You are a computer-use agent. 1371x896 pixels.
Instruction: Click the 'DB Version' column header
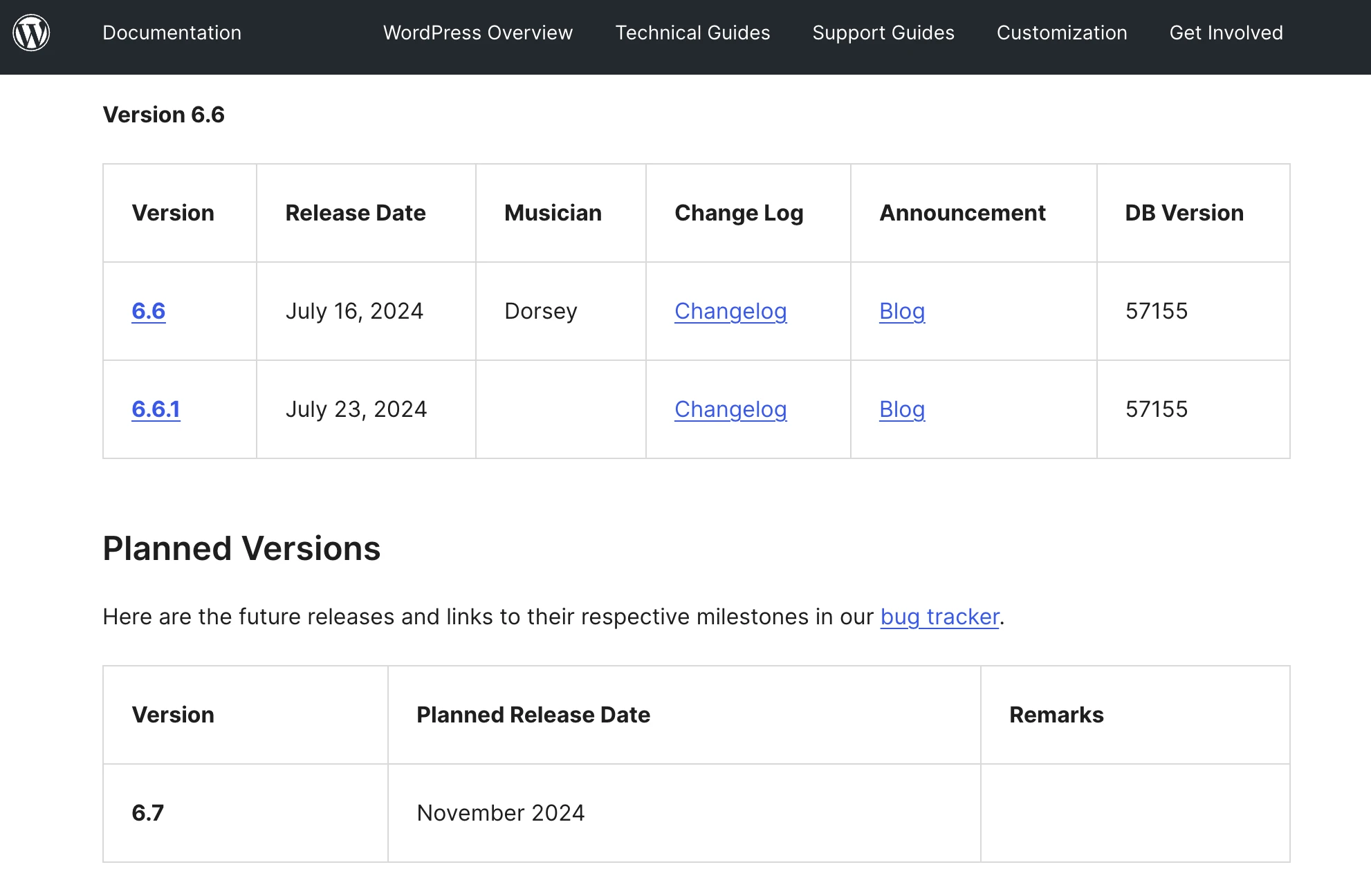coord(1184,213)
